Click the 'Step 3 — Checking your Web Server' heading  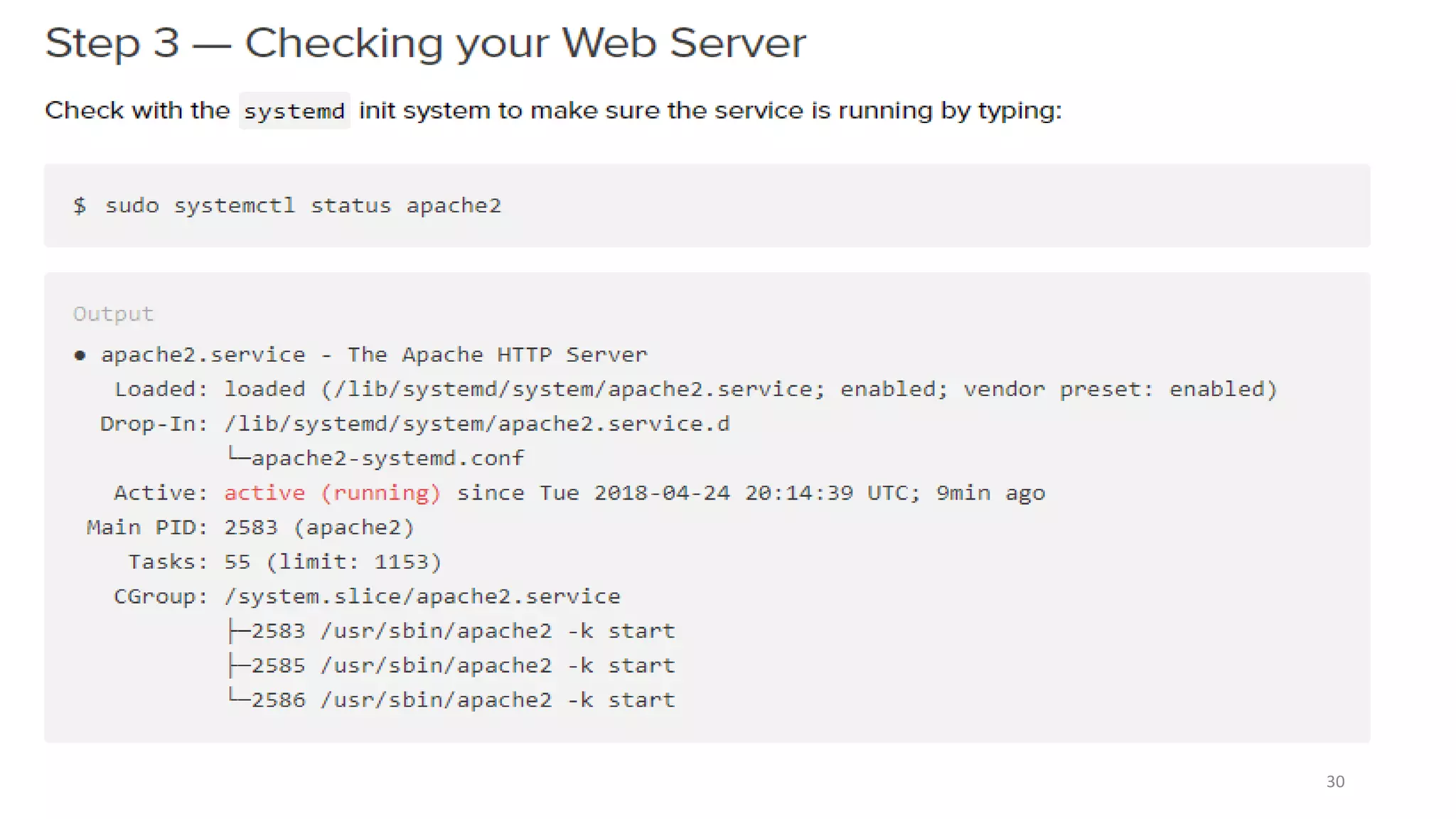425,43
